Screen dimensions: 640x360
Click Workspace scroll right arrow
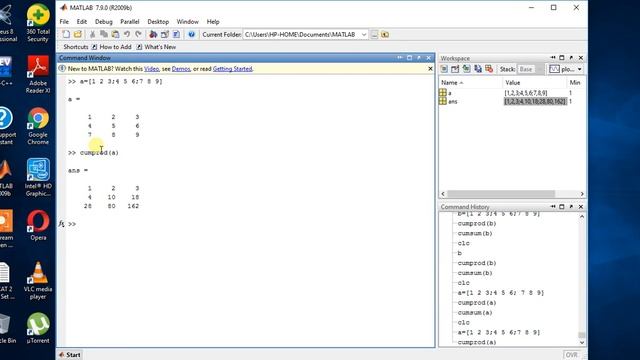click(x=582, y=194)
